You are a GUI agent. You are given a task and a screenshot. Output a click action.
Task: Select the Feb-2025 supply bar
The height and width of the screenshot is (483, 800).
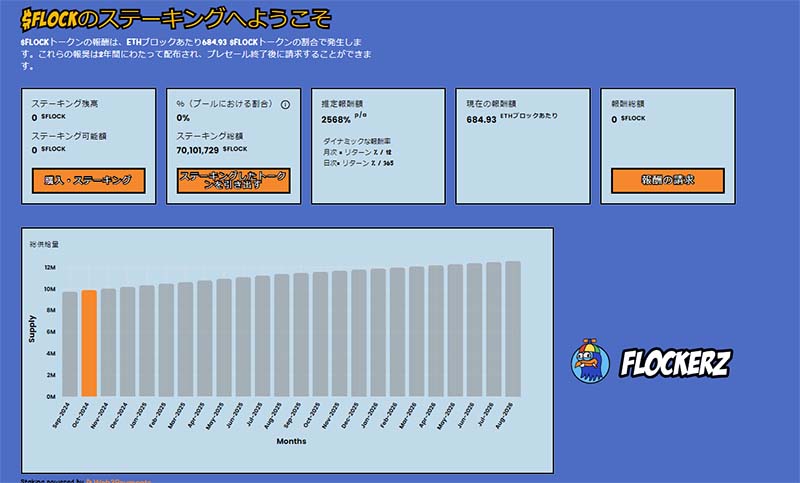(x=166, y=340)
